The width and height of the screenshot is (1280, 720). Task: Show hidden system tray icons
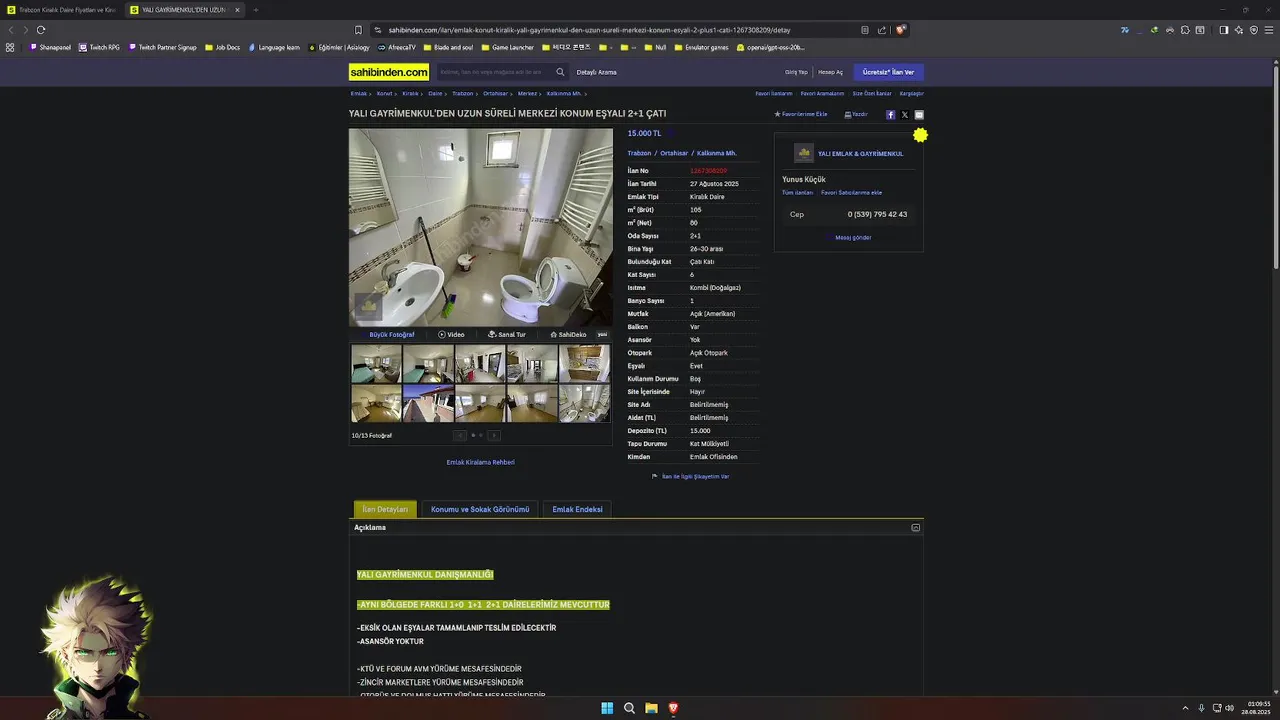[1185, 708]
